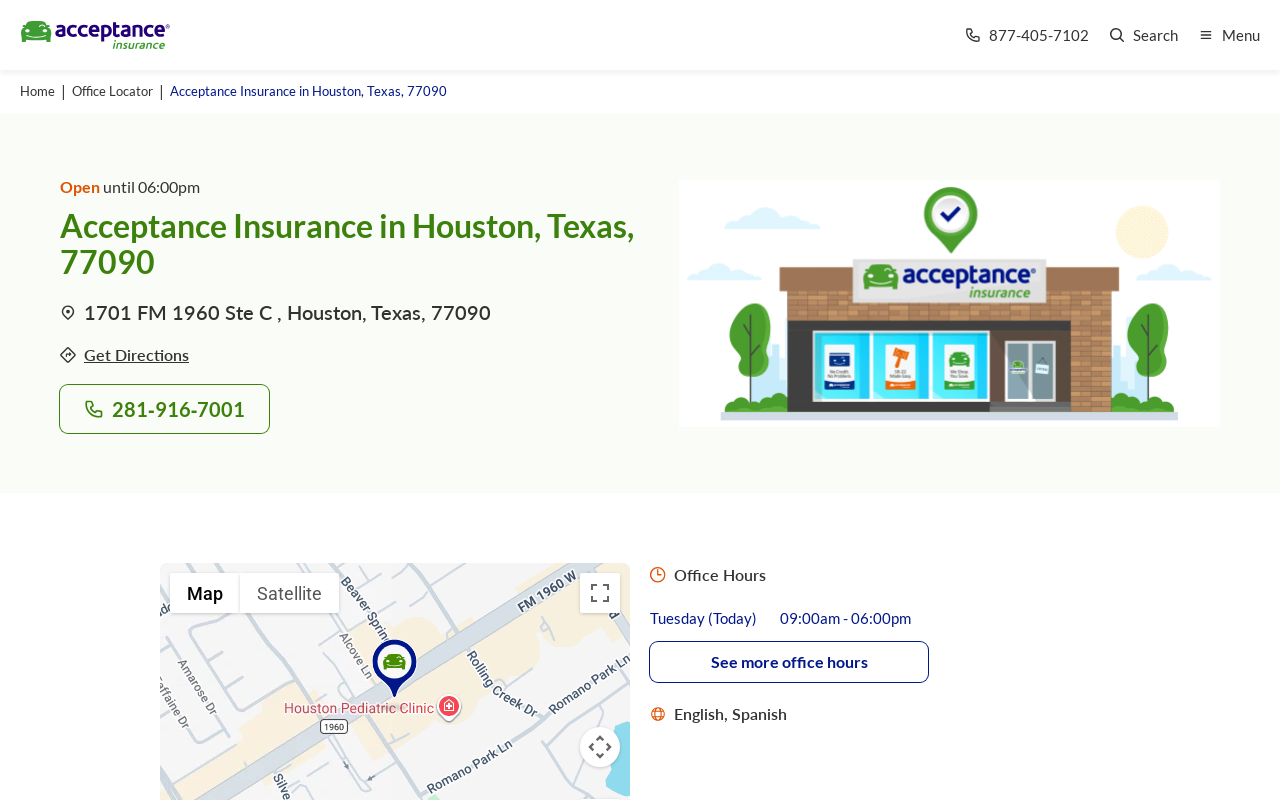Click the location pin icon beside address
The width and height of the screenshot is (1280, 800).
pos(68,313)
